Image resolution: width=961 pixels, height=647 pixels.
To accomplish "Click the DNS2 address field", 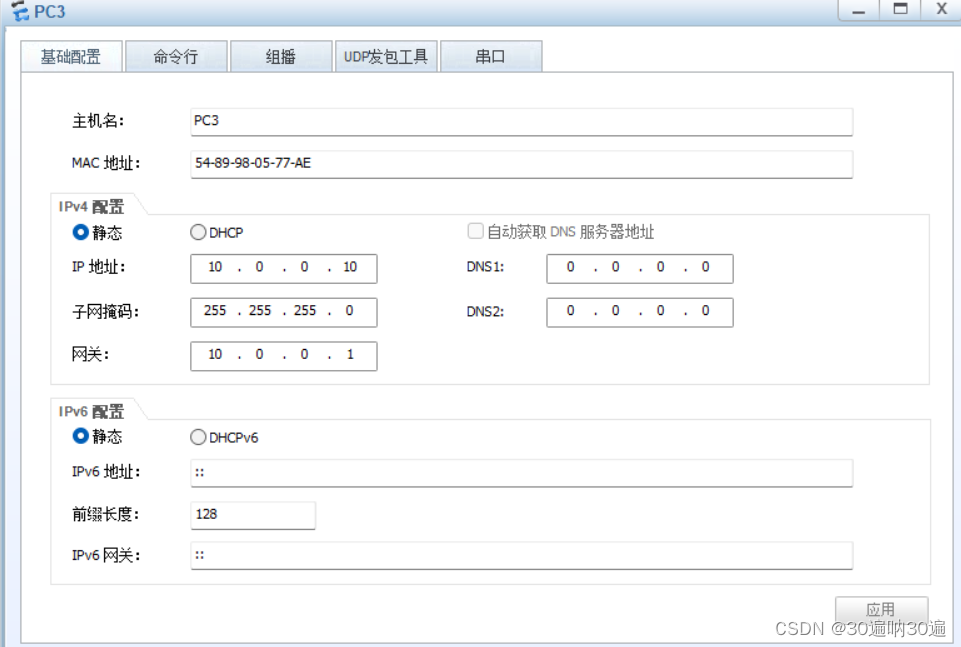I will click(x=640, y=312).
